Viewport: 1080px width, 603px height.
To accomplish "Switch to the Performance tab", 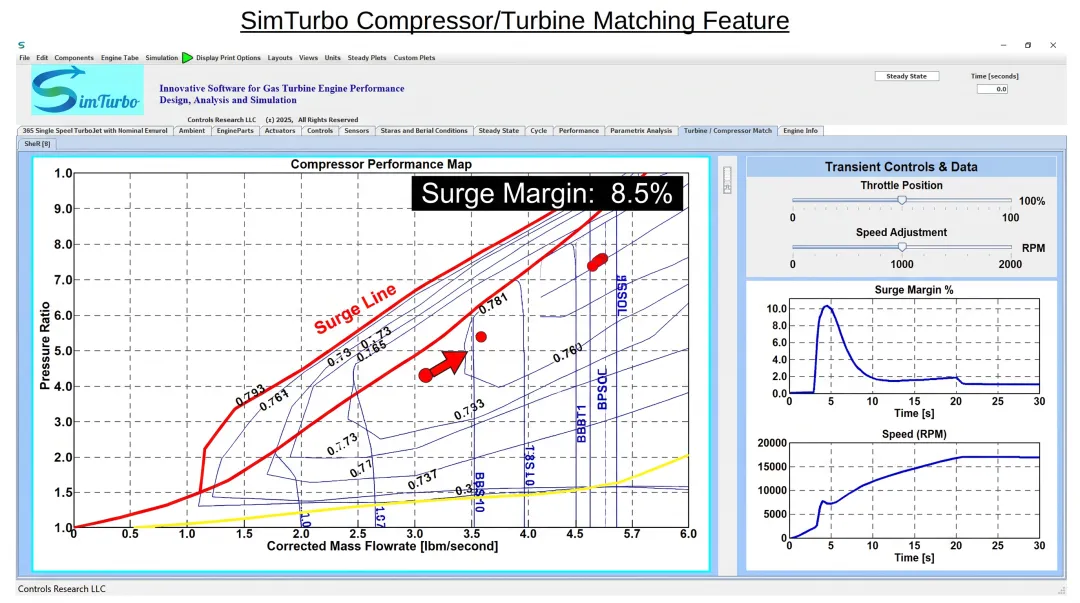I will coord(579,131).
